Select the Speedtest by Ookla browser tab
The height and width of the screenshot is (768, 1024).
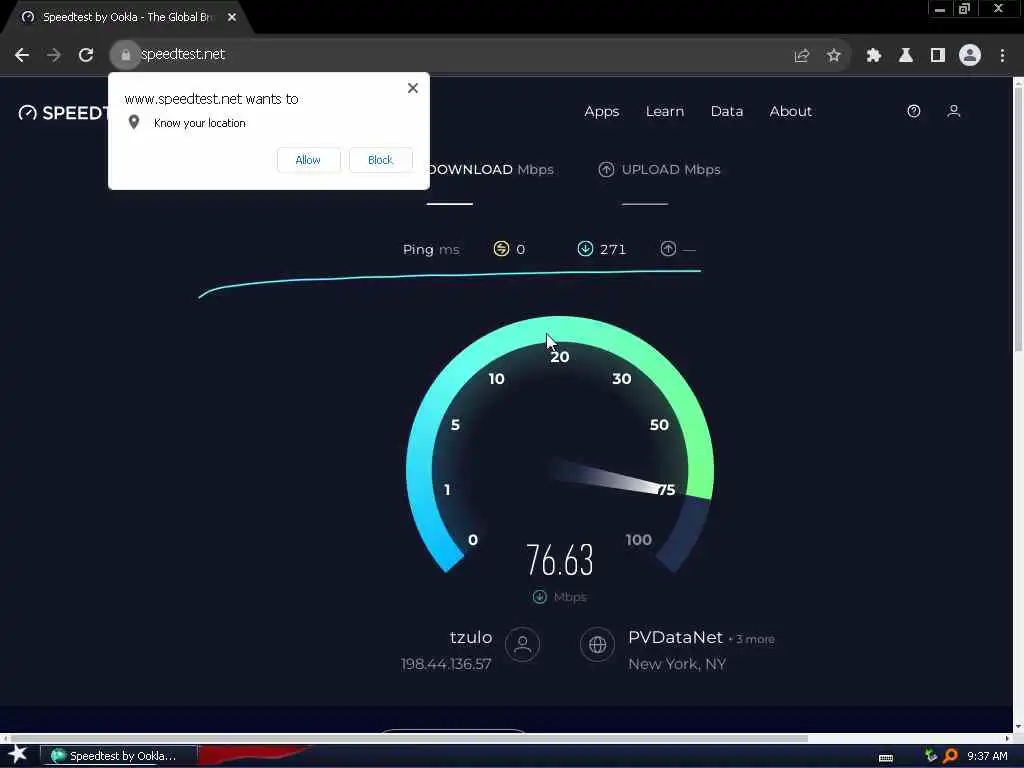click(127, 18)
